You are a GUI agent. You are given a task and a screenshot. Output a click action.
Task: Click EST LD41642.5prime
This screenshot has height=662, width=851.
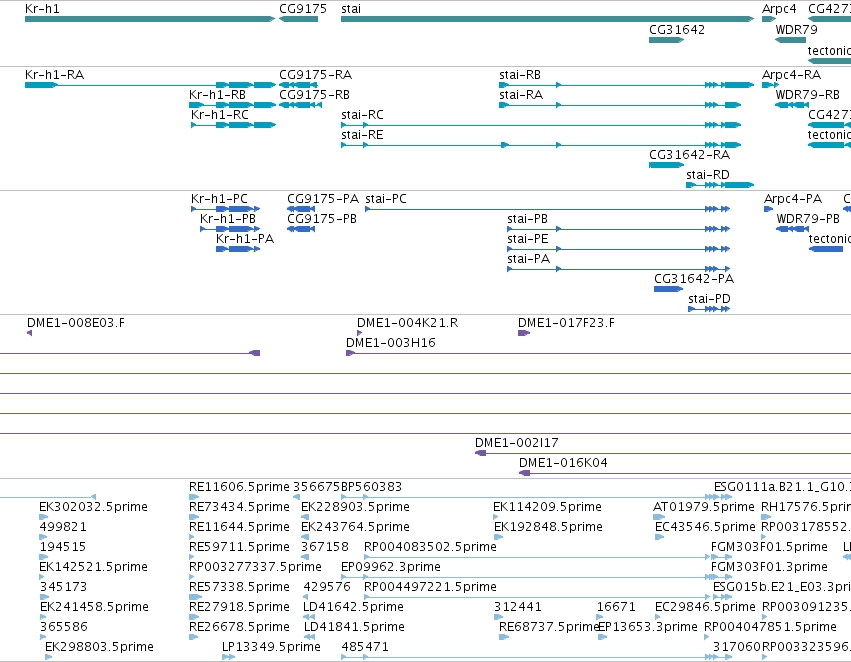point(309,617)
